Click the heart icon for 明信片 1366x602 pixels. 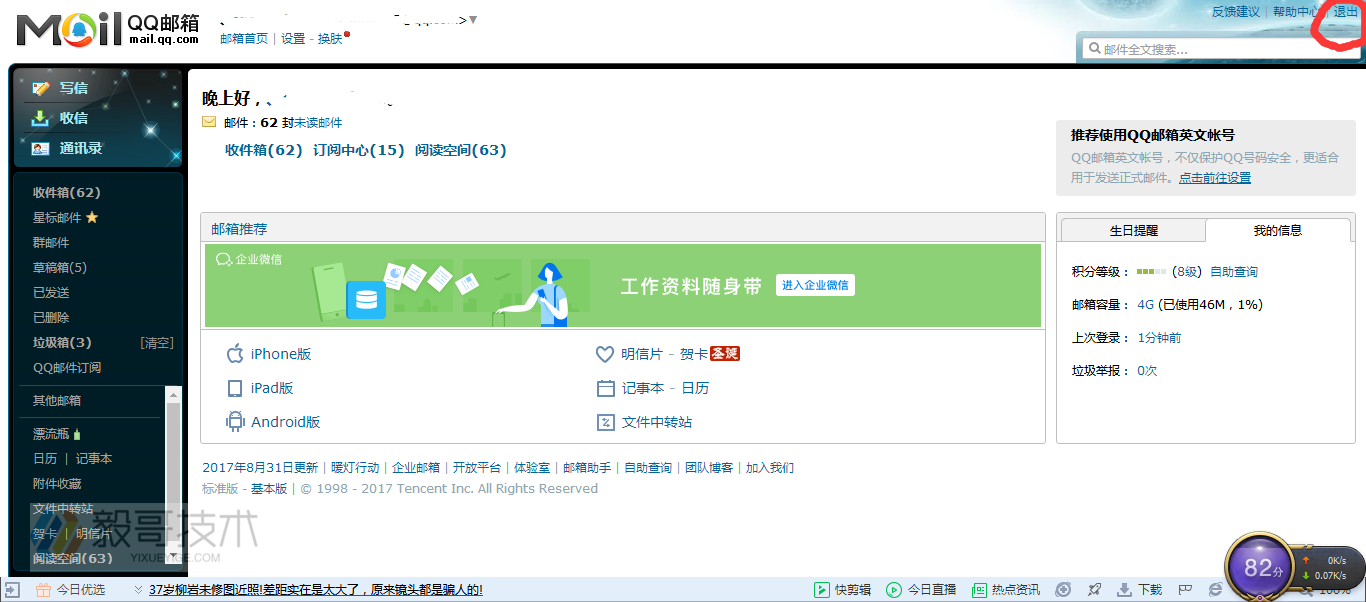point(604,354)
